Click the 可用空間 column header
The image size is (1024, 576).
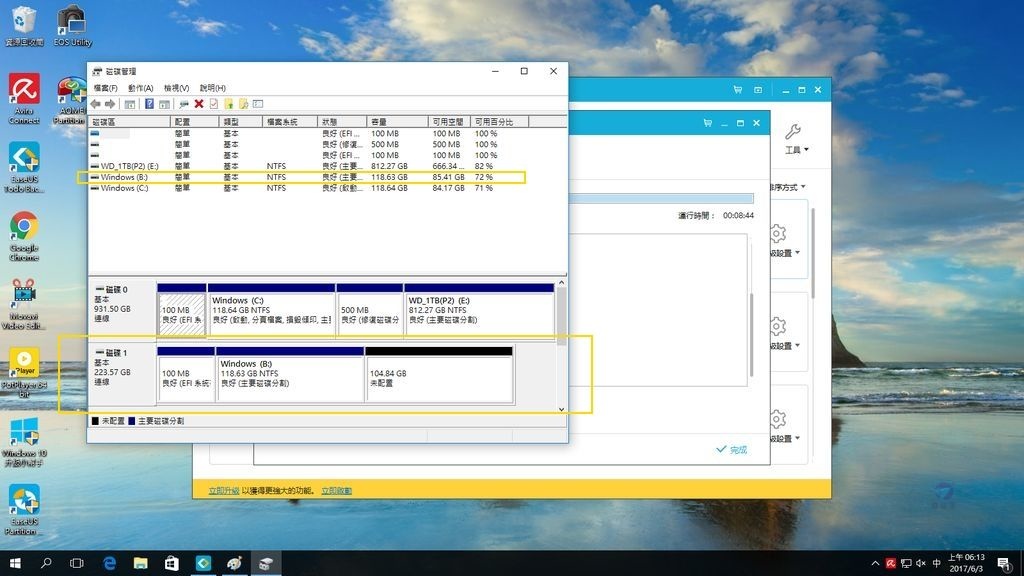pyautogui.click(x=449, y=122)
